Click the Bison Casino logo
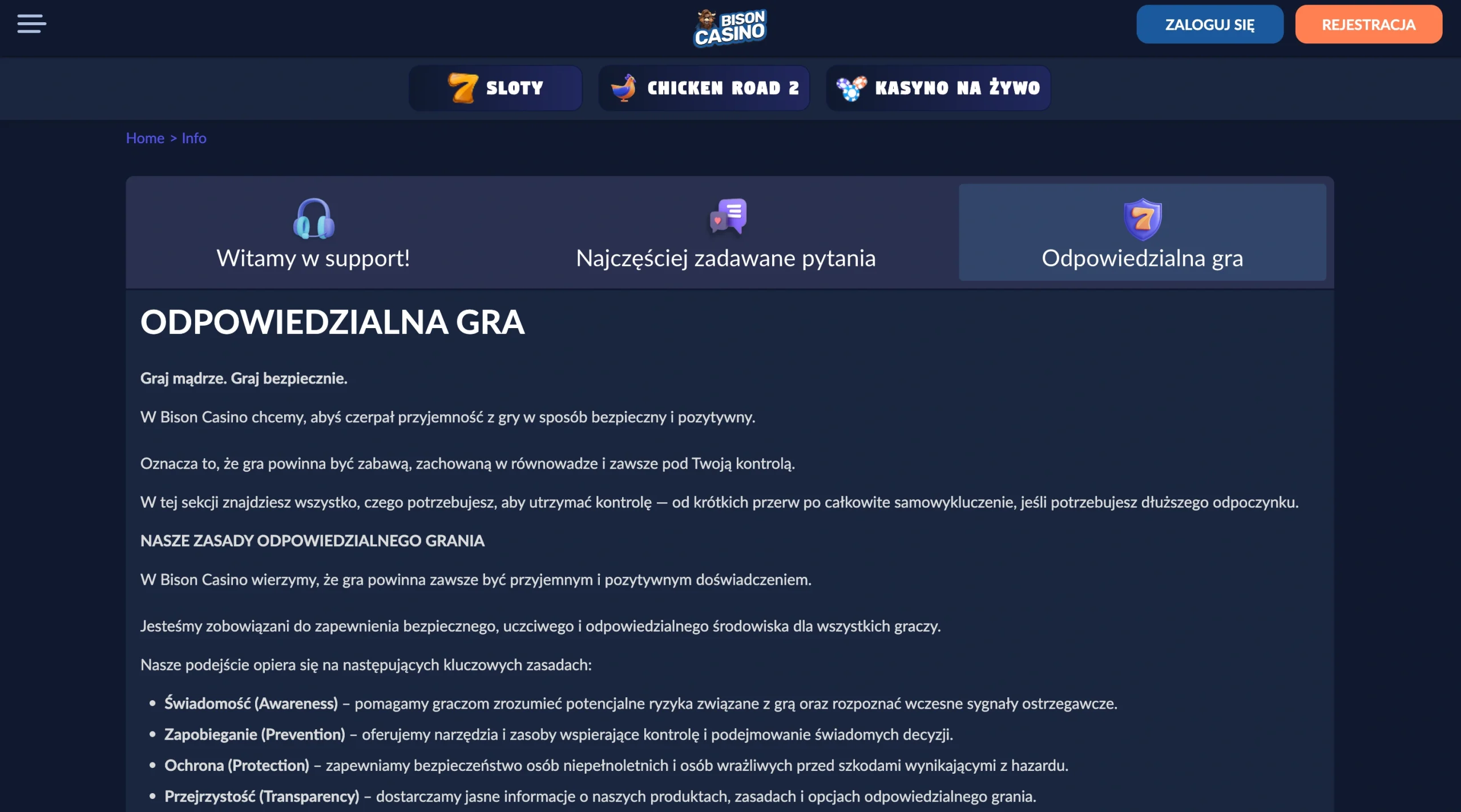 (x=730, y=27)
